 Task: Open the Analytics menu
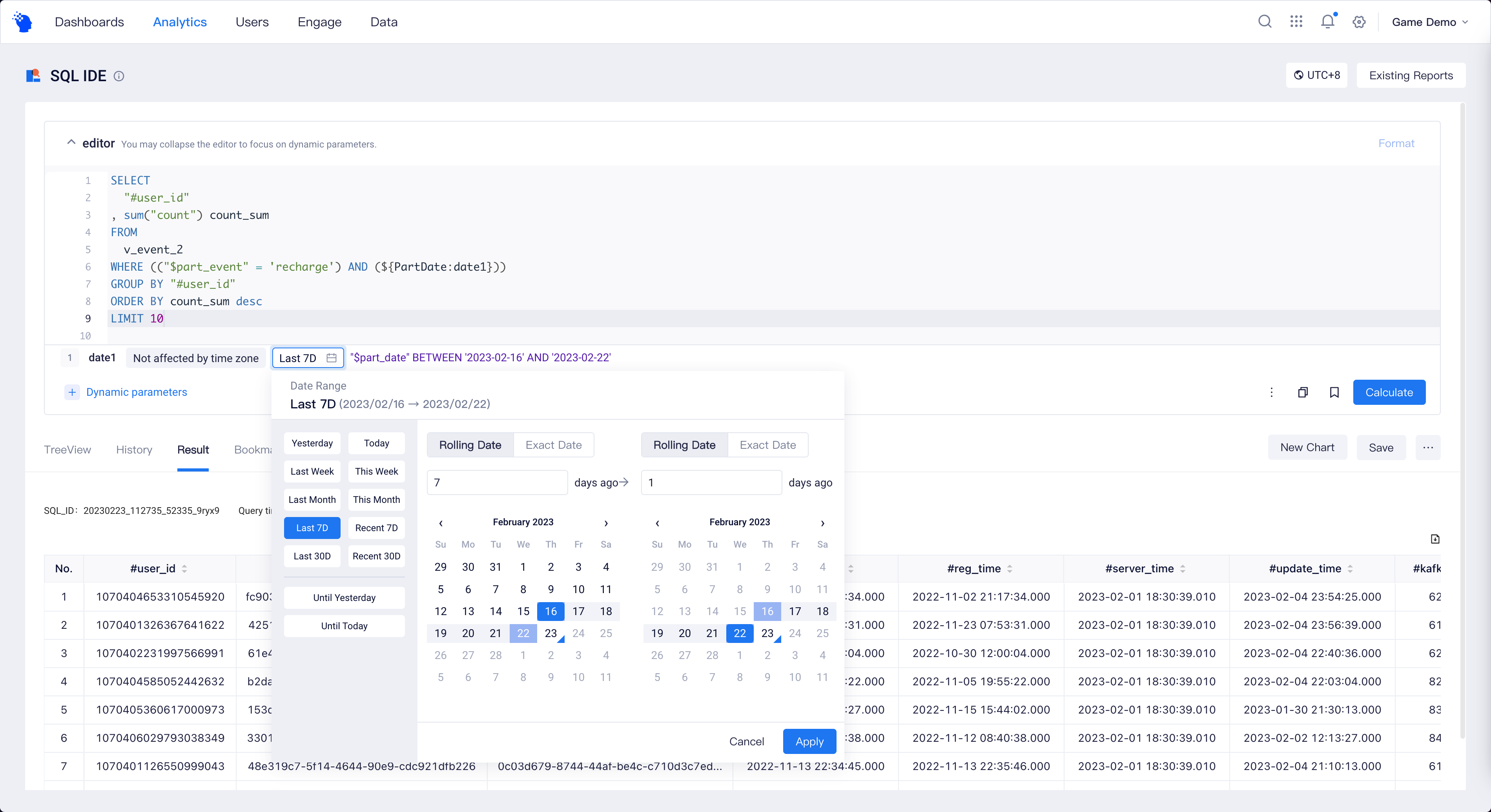pos(179,22)
